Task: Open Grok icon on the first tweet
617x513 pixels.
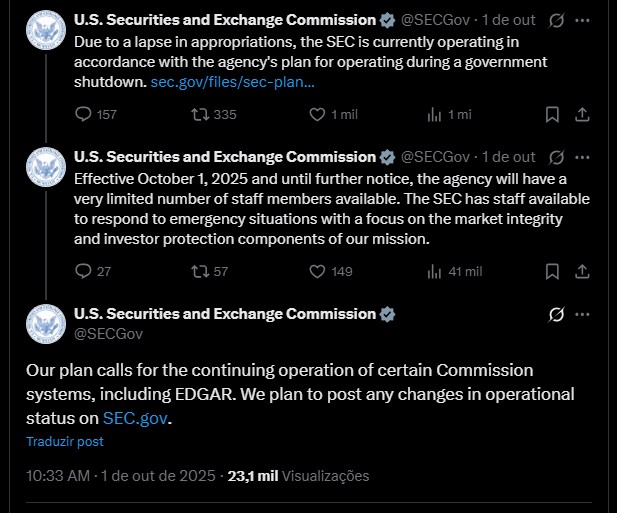Action: (x=558, y=20)
